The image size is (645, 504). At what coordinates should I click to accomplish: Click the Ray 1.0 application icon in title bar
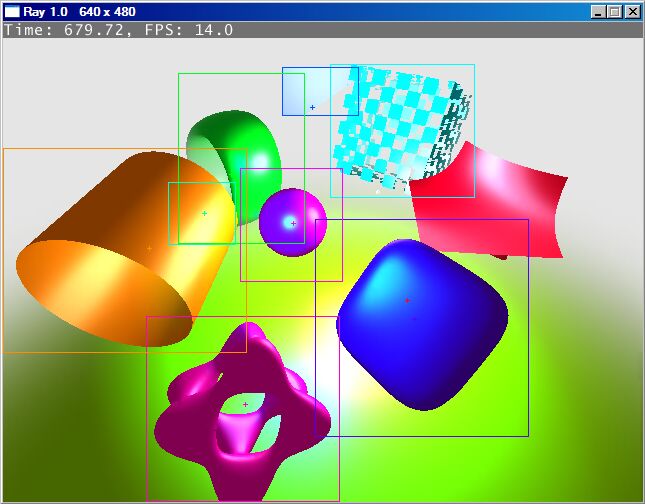(x=12, y=11)
